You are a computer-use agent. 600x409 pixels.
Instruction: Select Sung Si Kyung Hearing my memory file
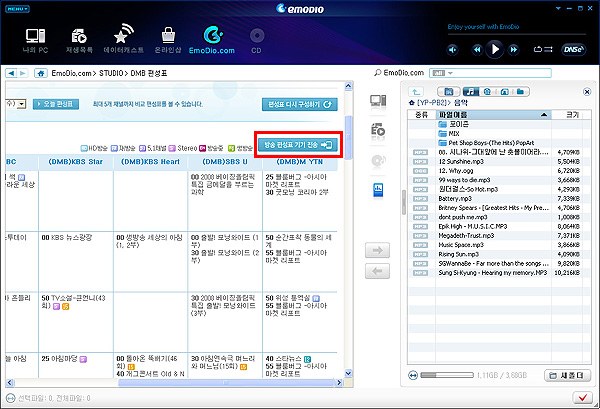click(x=492, y=273)
